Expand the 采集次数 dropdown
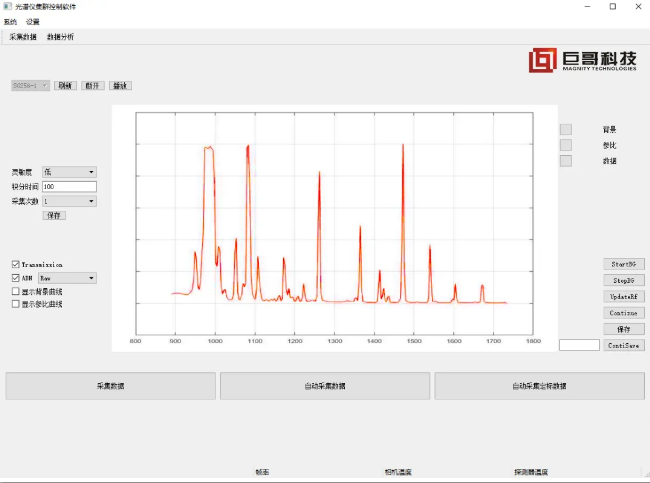The width and height of the screenshot is (650, 483). [x=69, y=201]
